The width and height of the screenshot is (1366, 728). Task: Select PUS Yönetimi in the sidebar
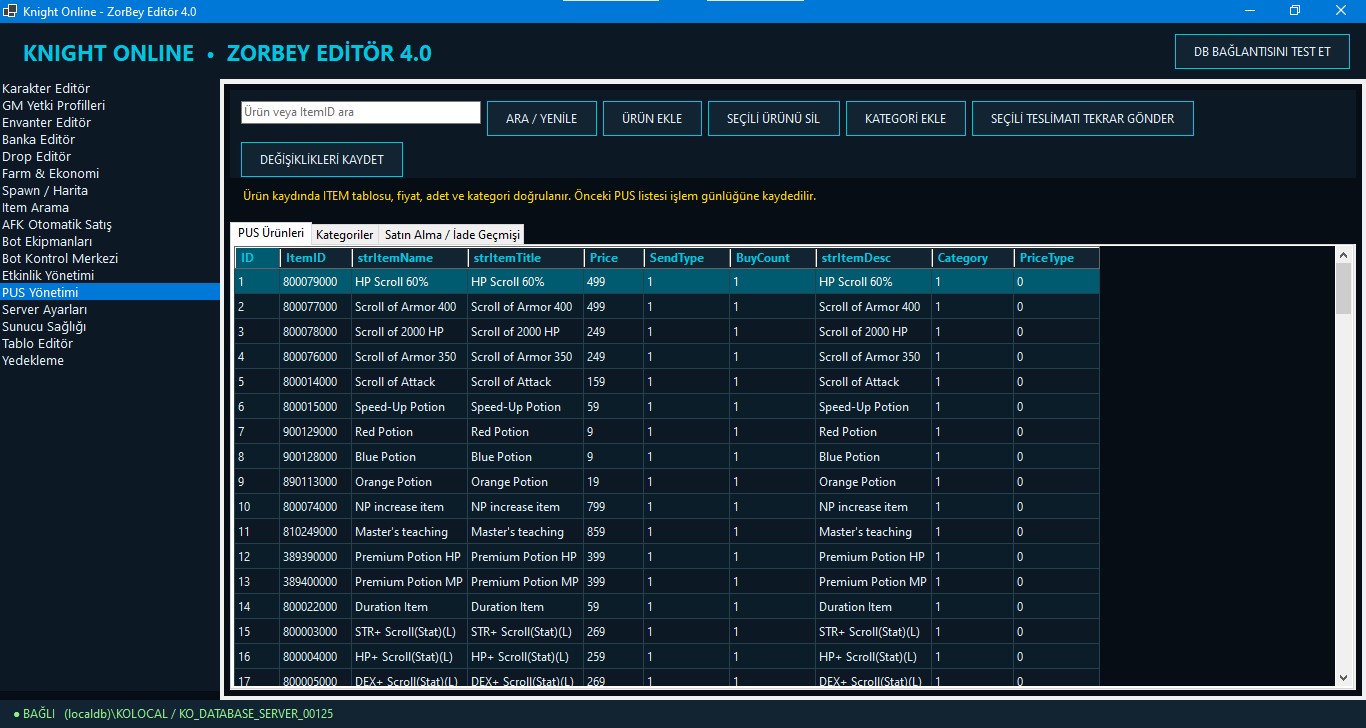point(110,293)
